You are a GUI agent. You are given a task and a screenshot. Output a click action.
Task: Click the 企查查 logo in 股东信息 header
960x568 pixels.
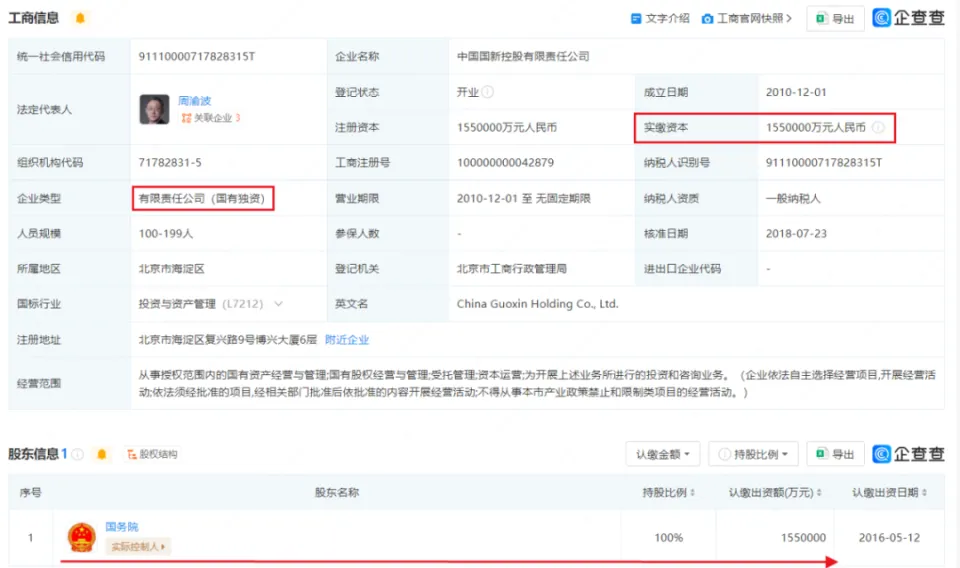click(x=908, y=454)
